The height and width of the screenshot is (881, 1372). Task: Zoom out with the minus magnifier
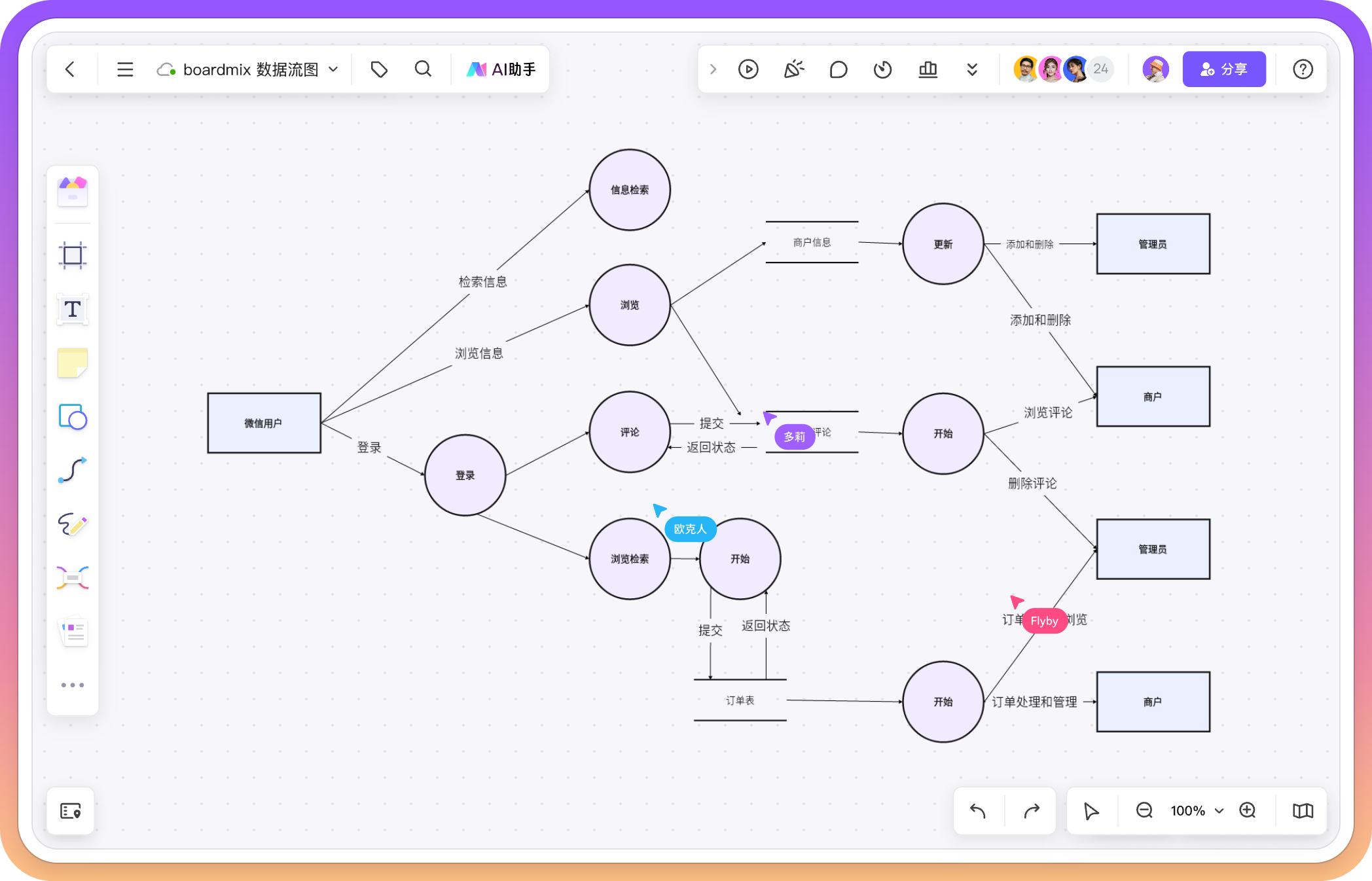coord(1144,811)
